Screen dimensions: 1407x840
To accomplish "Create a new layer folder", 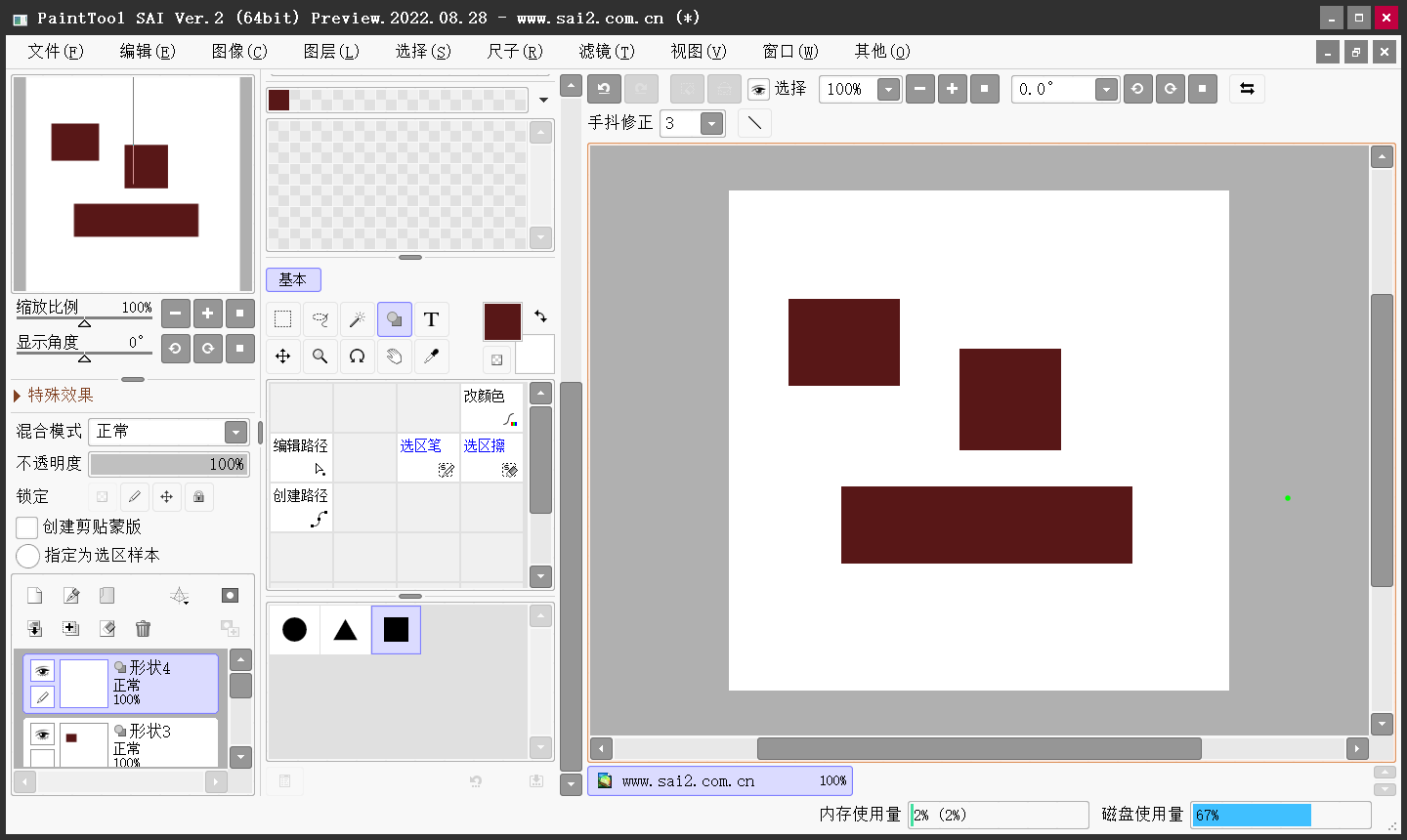I will (107, 596).
